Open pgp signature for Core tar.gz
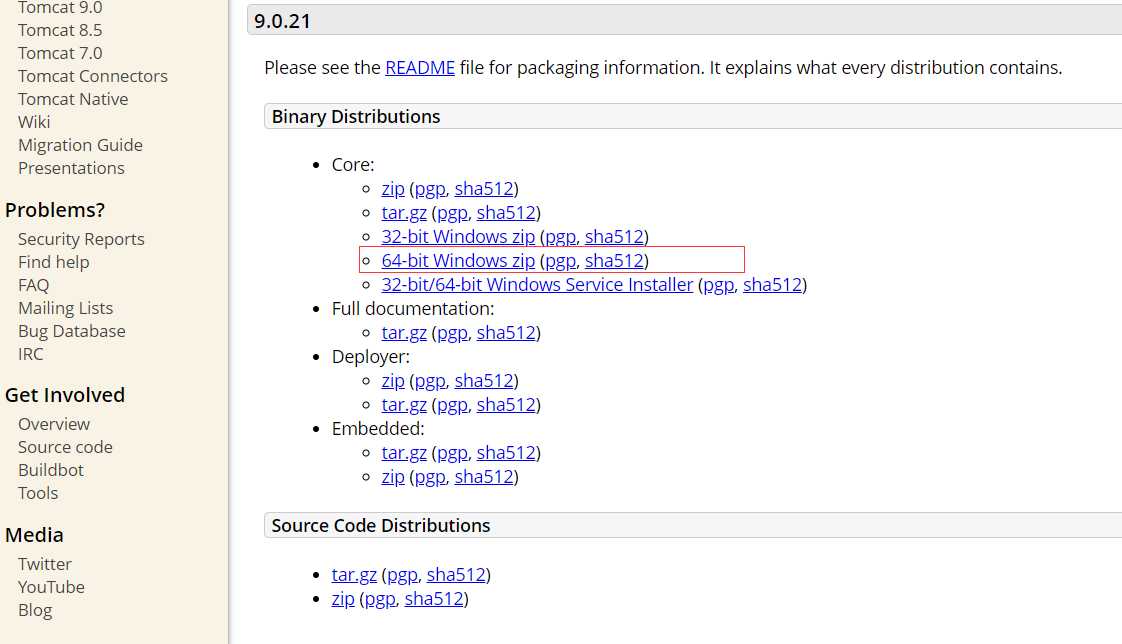 [x=452, y=213]
